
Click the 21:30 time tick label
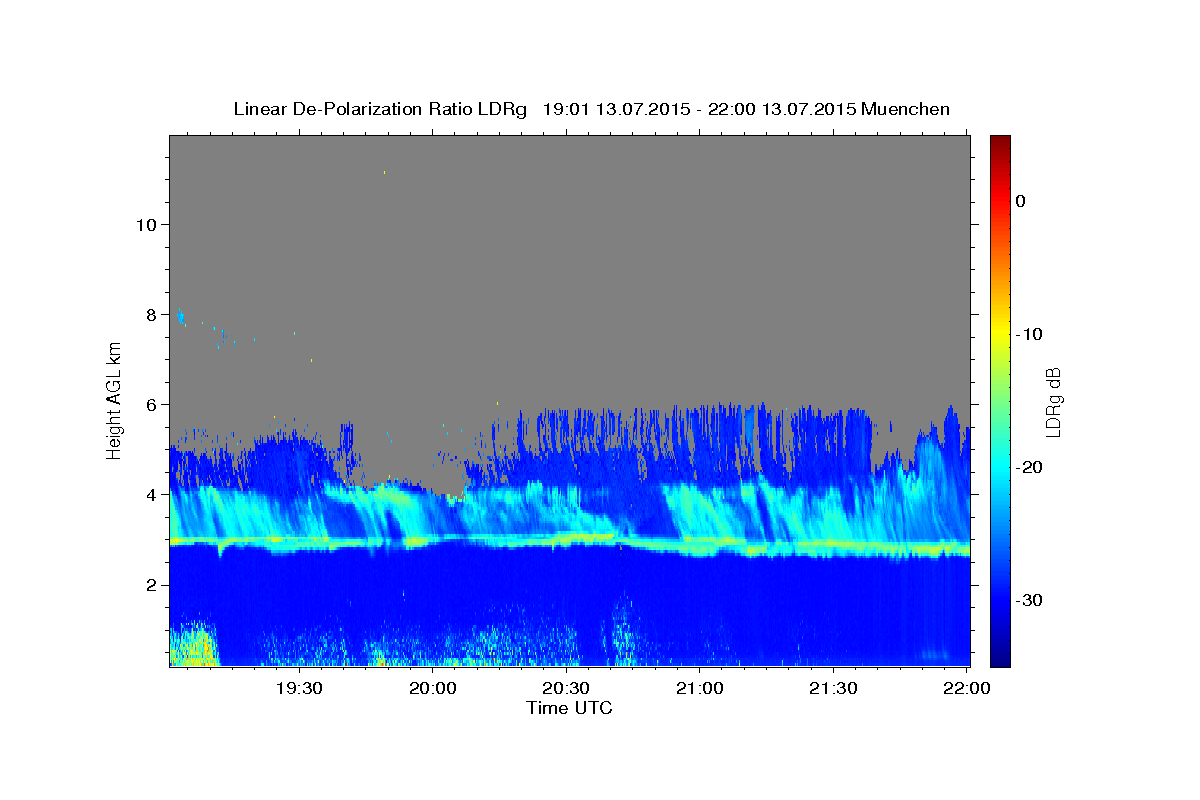point(833,688)
